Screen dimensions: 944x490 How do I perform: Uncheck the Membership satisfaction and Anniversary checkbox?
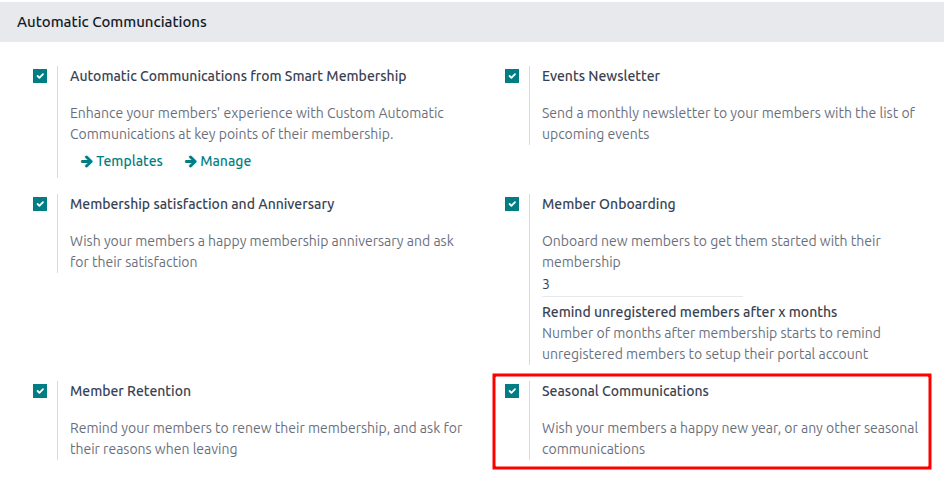pyautogui.click(x=40, y=204)
